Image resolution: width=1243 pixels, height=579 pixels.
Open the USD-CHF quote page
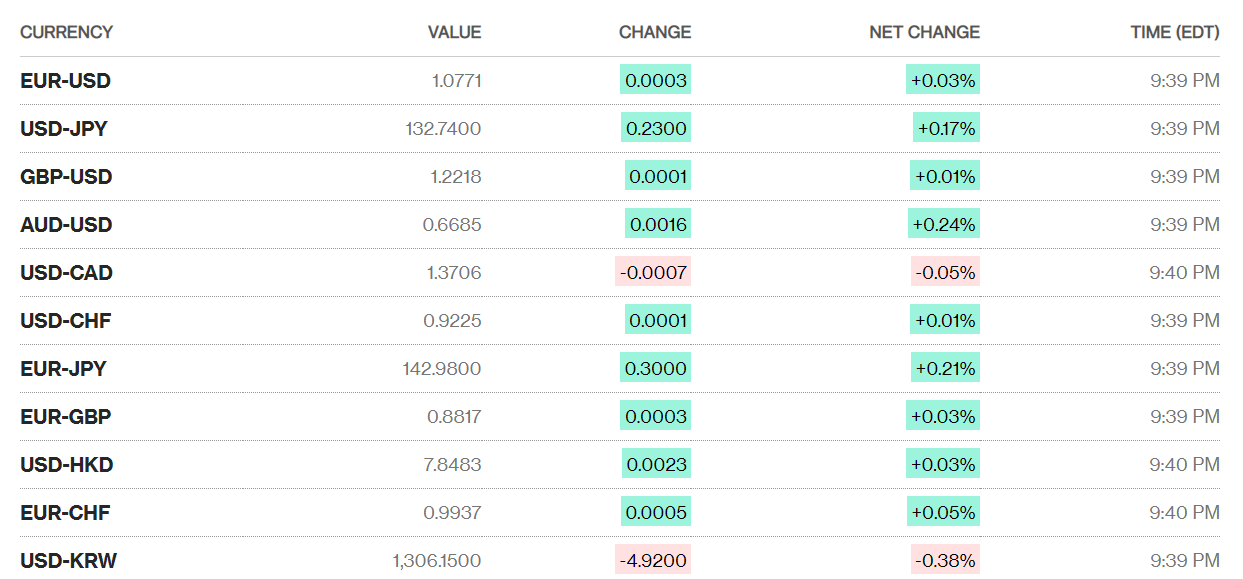coord(65,321)
